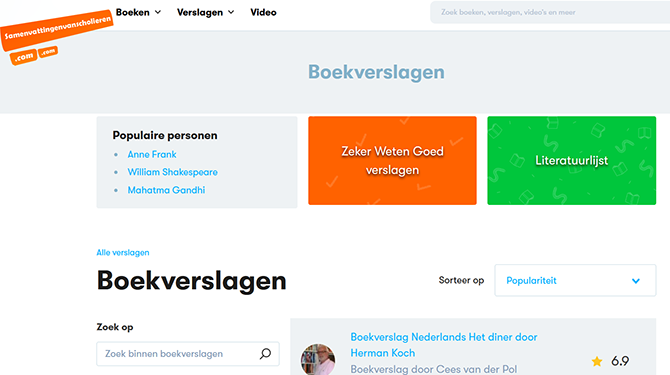Expand the Verslagen menu
The width and height of the screenshot is (670, 375).
click(x=206, y=12)
